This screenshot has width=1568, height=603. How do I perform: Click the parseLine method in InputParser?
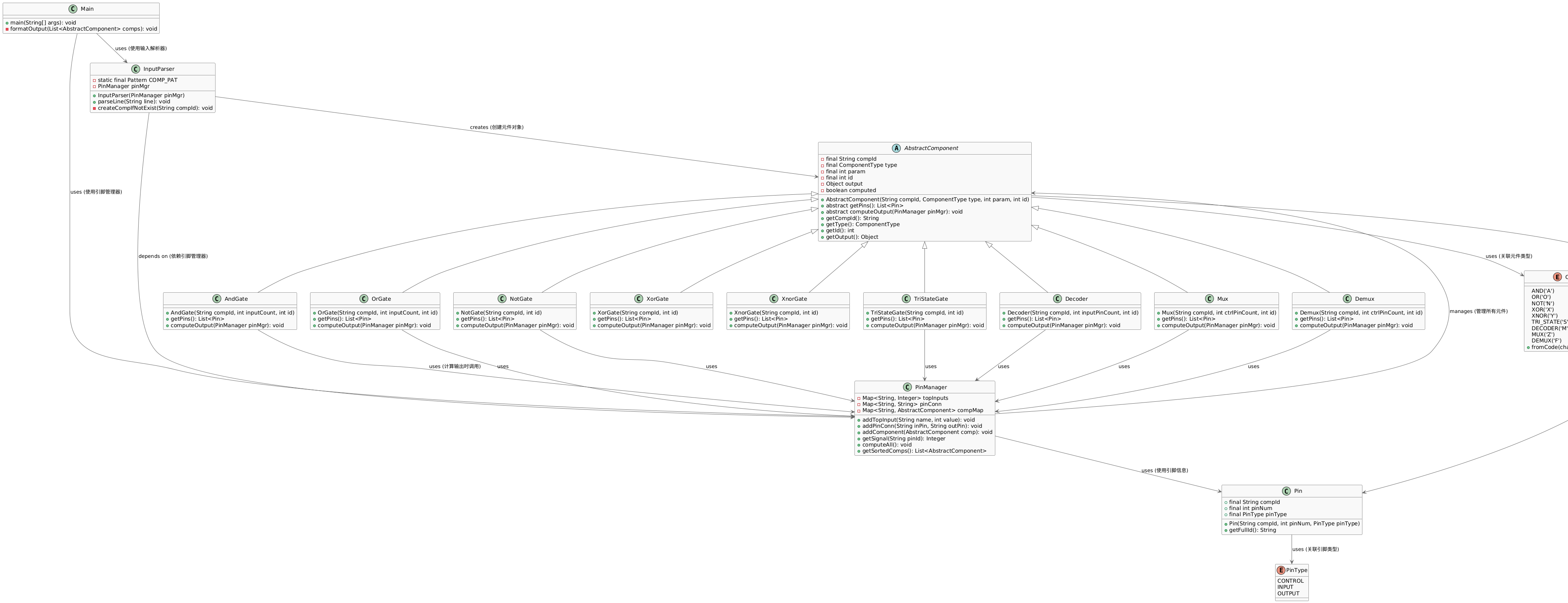[x=134, y=102]
